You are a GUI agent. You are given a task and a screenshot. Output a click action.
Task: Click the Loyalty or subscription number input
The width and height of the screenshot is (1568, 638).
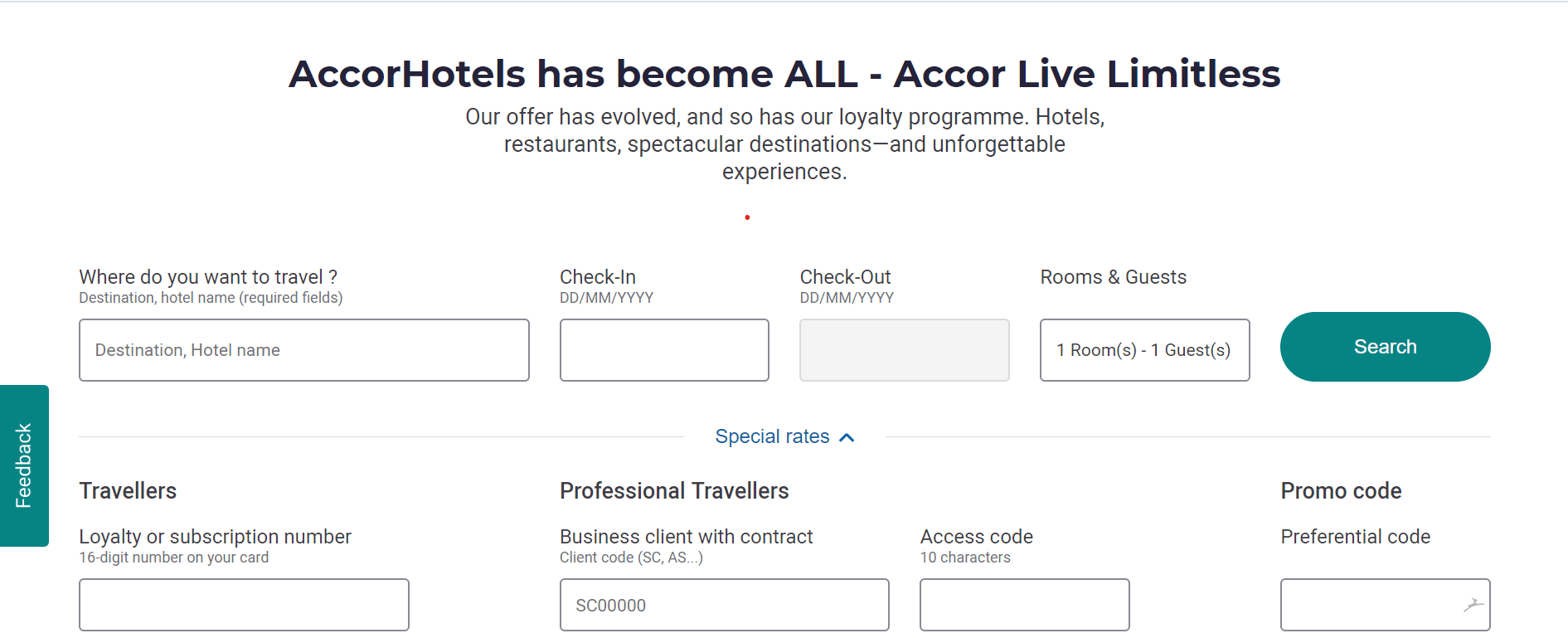coord(244,605)
